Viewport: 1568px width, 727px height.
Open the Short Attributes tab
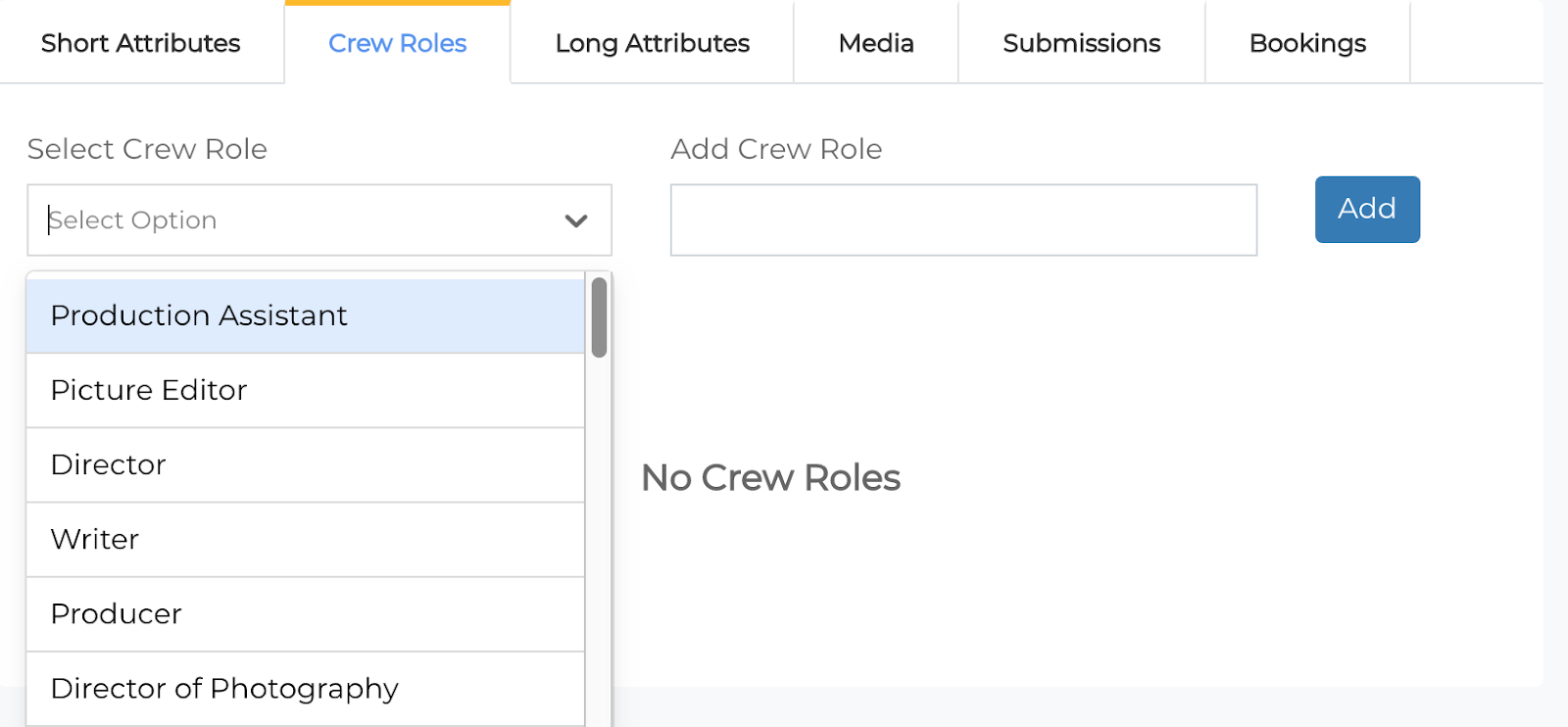(141, 43)
